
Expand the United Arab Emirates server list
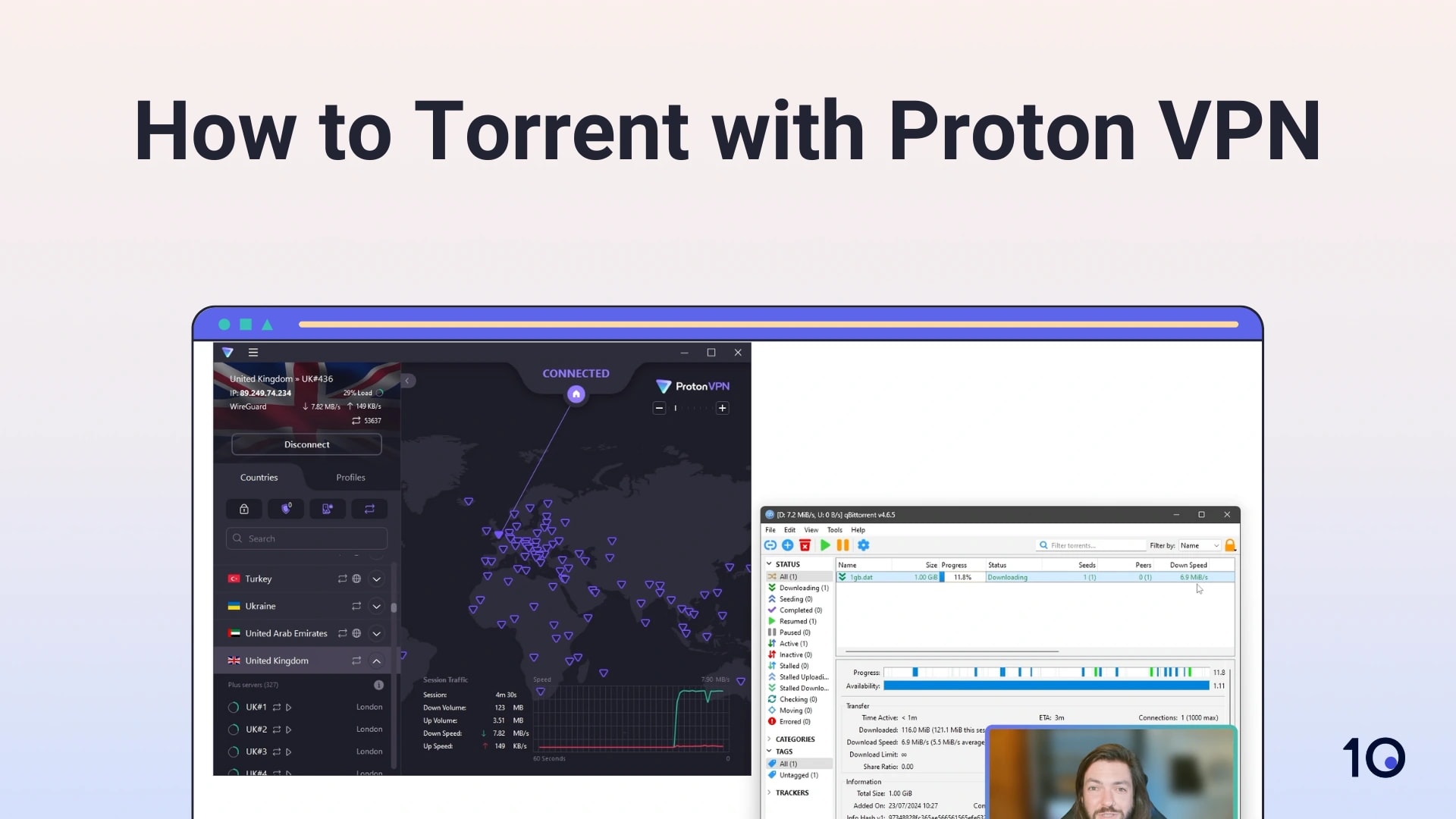click(376, 634)
